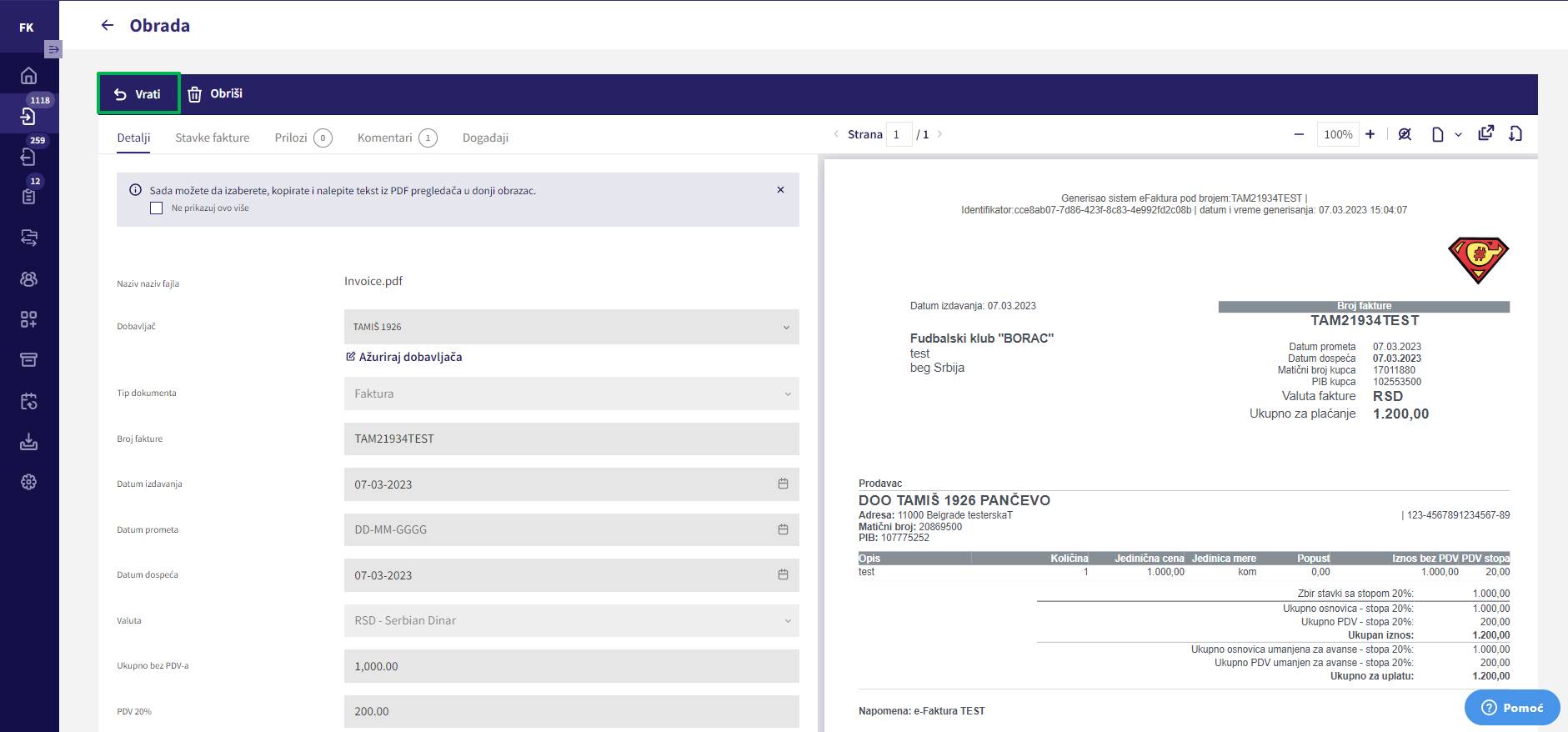Click the Ukupno bez PDV-a field
Image resolution: width=1568 pixels, height=732 pixels.
click(571, 666)
